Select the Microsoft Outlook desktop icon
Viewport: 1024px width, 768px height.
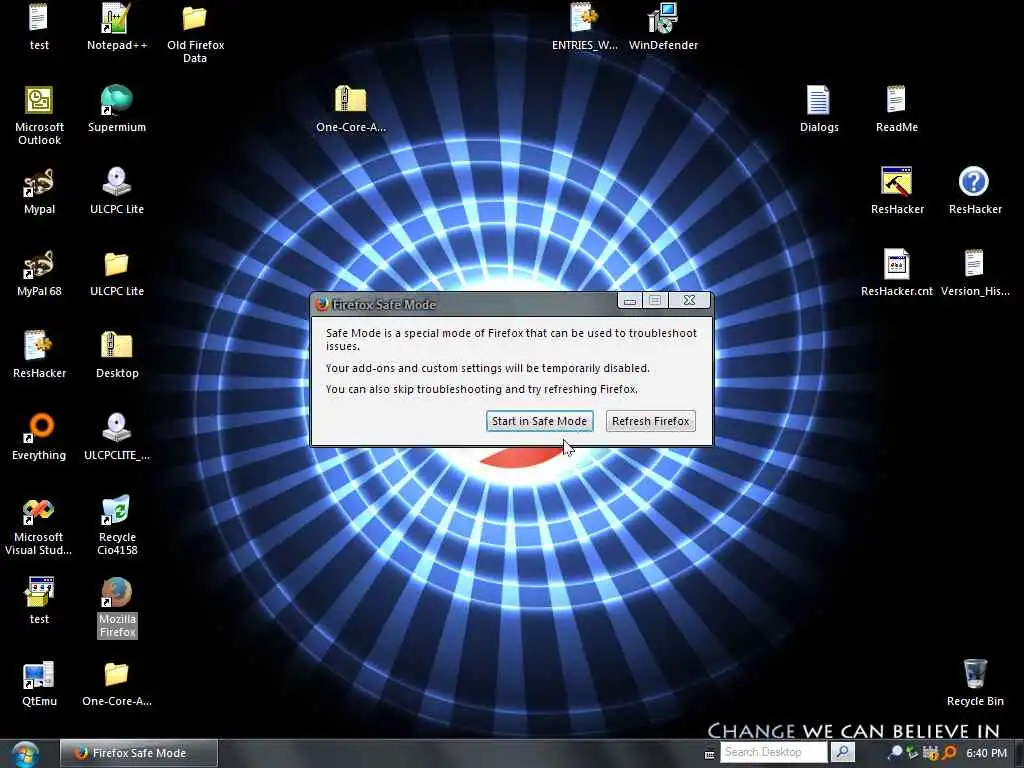pos(39,116)
